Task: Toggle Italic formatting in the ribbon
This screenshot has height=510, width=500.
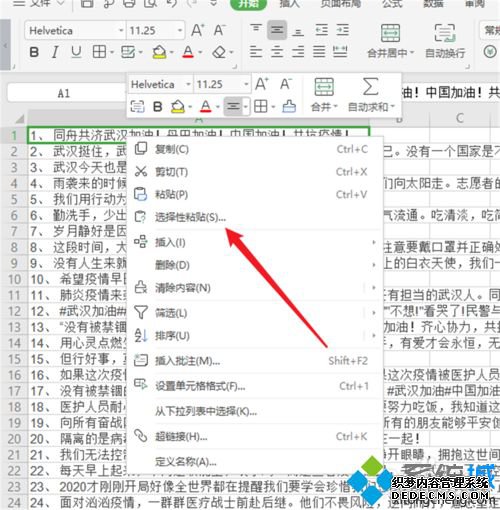Action: pyautogui.click(x=55, y=52)
